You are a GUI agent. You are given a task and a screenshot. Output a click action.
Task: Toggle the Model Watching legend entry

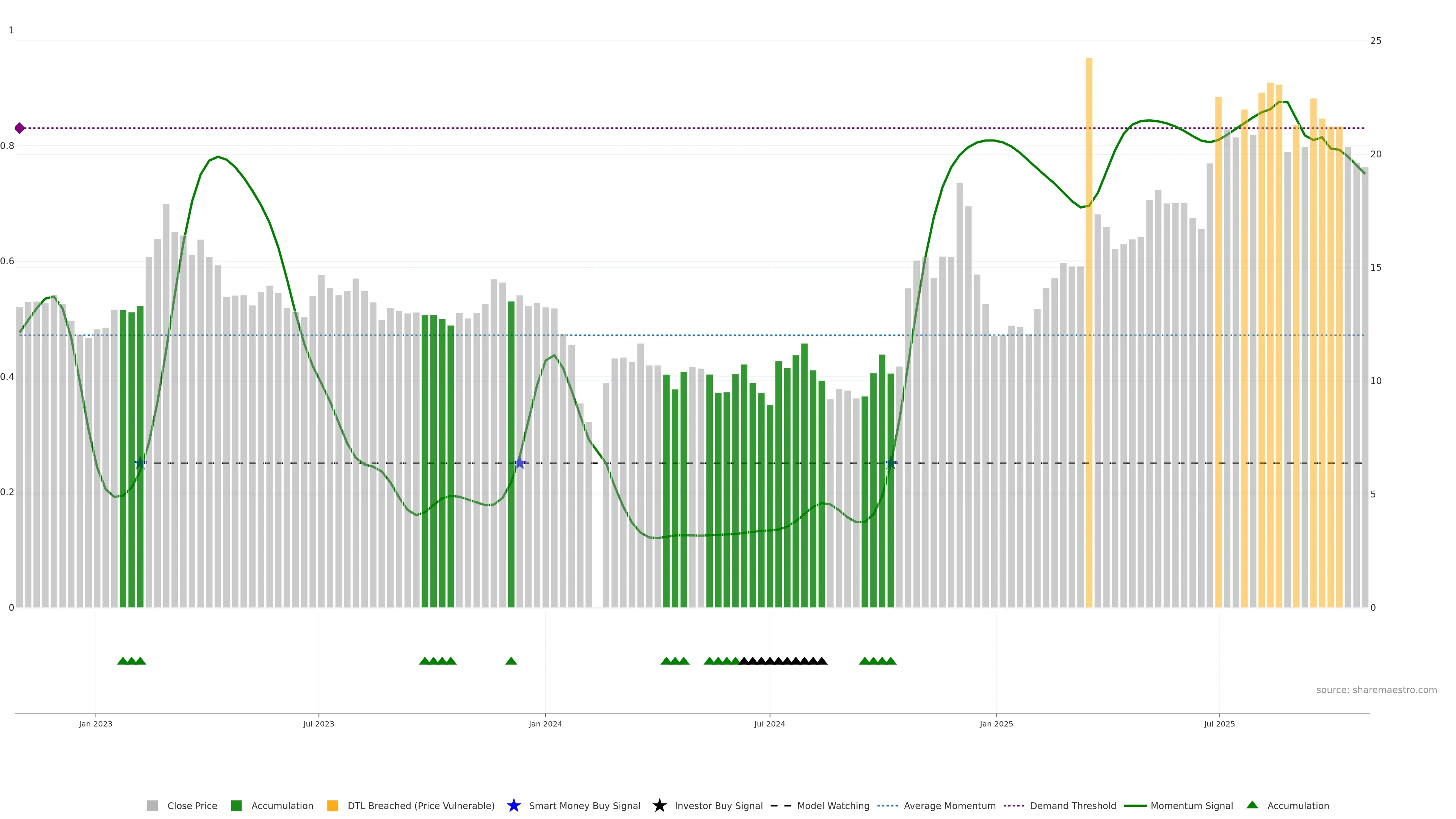833,805
